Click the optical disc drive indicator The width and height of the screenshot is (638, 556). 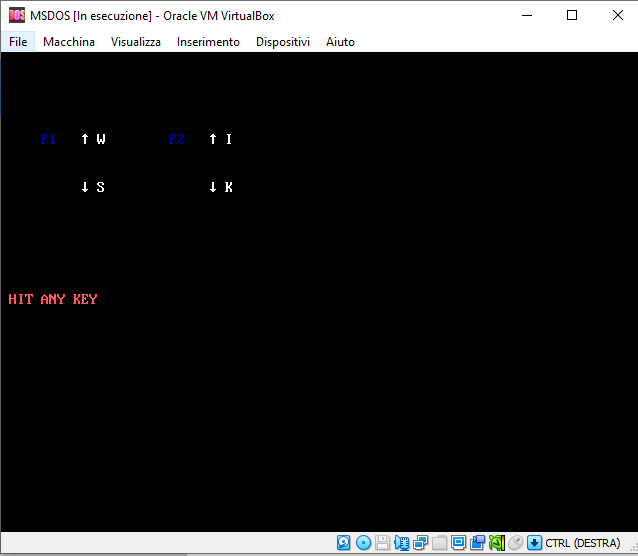pos(363,543)
